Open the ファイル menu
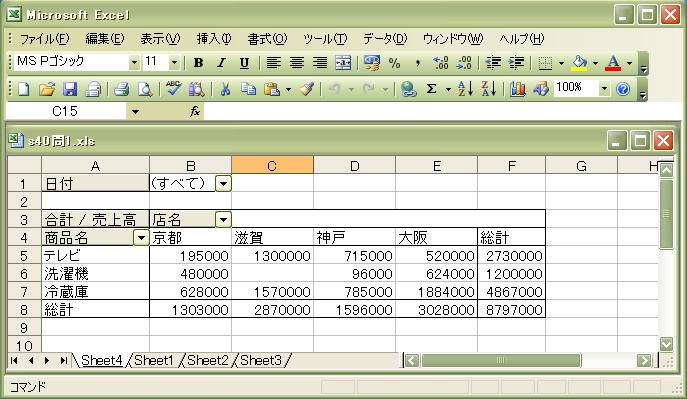 (44, 39)
